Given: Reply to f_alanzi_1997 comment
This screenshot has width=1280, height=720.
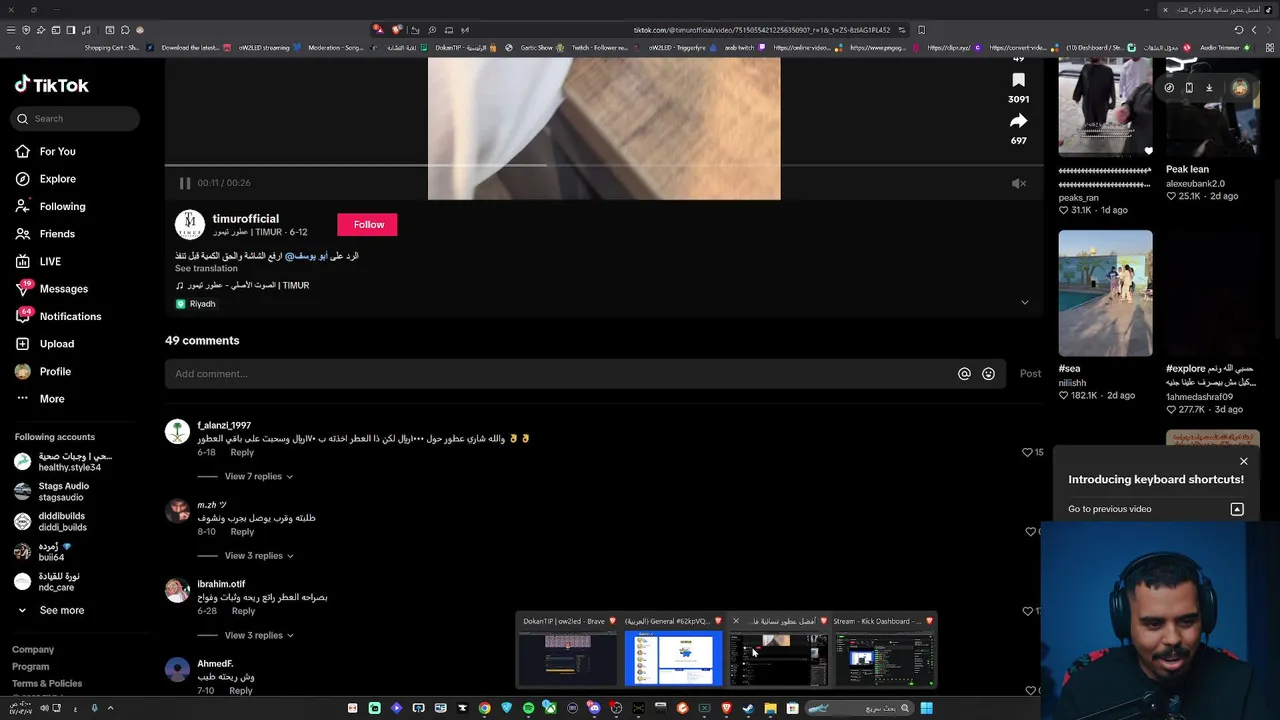Looking at the screenshot, I should (x=242, y=452).
